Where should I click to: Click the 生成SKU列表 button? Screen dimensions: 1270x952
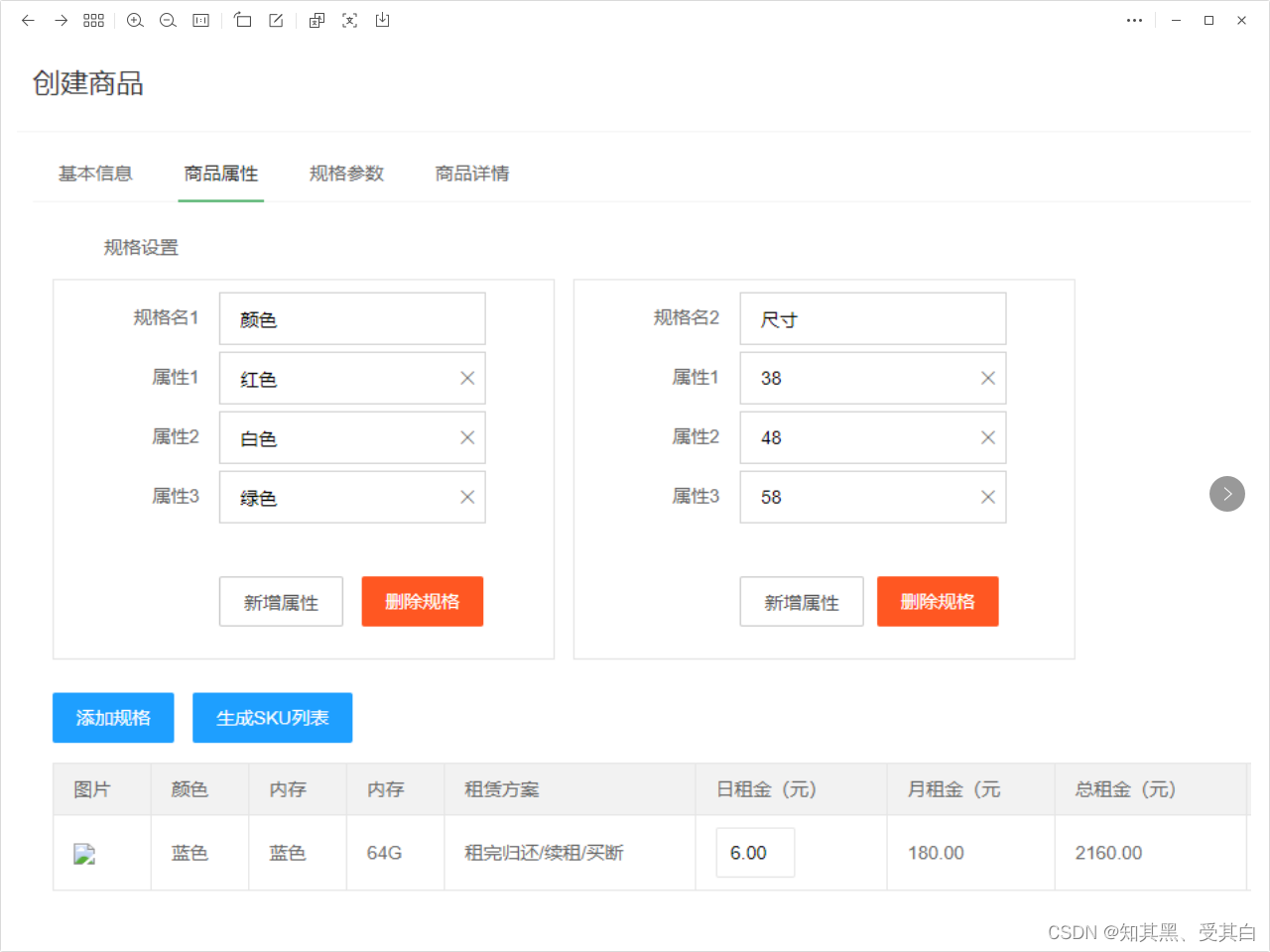(x=273, y=718)
